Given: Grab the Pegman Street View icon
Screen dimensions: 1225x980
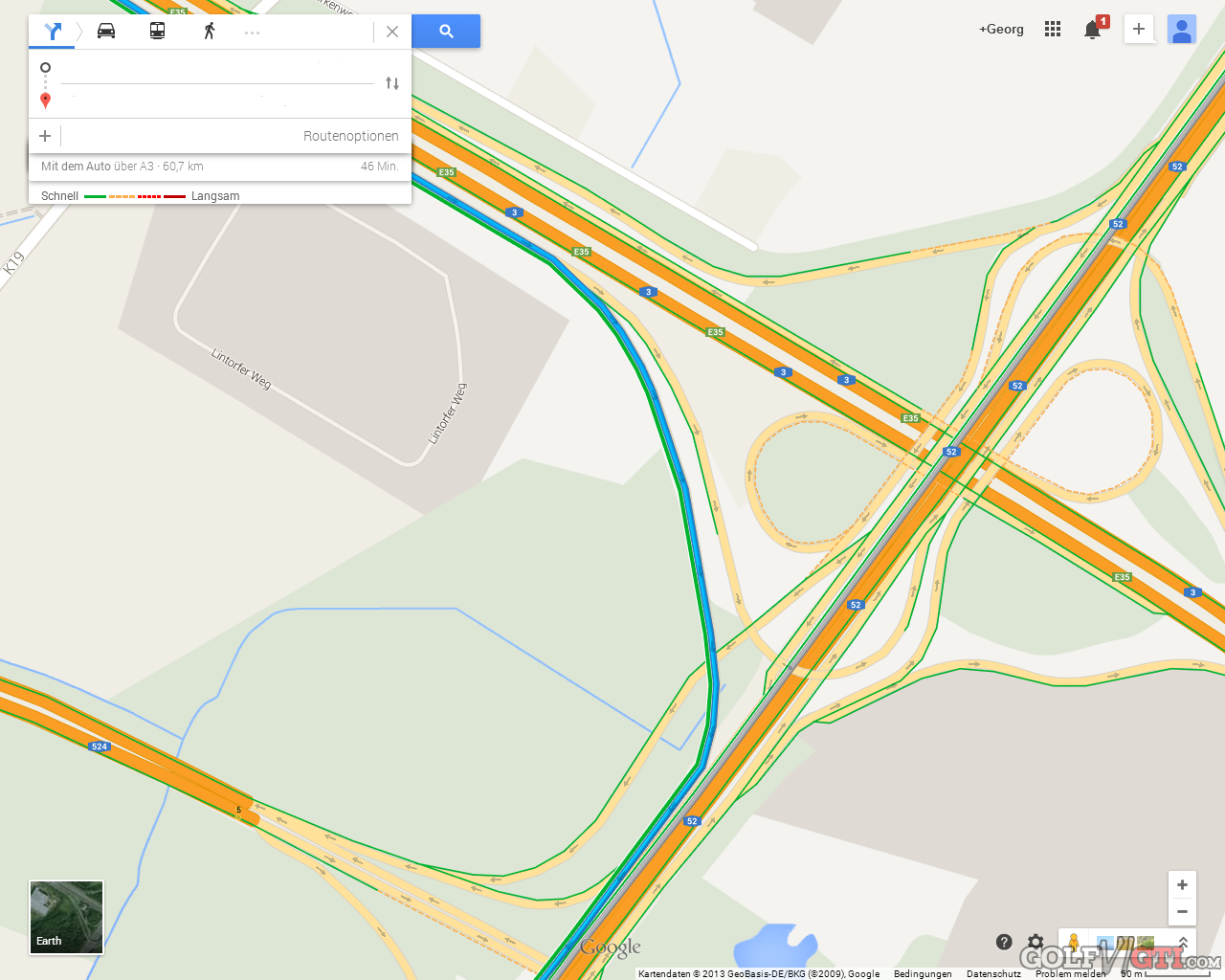Looking at the screenshot, I should tap(1074, 945).
